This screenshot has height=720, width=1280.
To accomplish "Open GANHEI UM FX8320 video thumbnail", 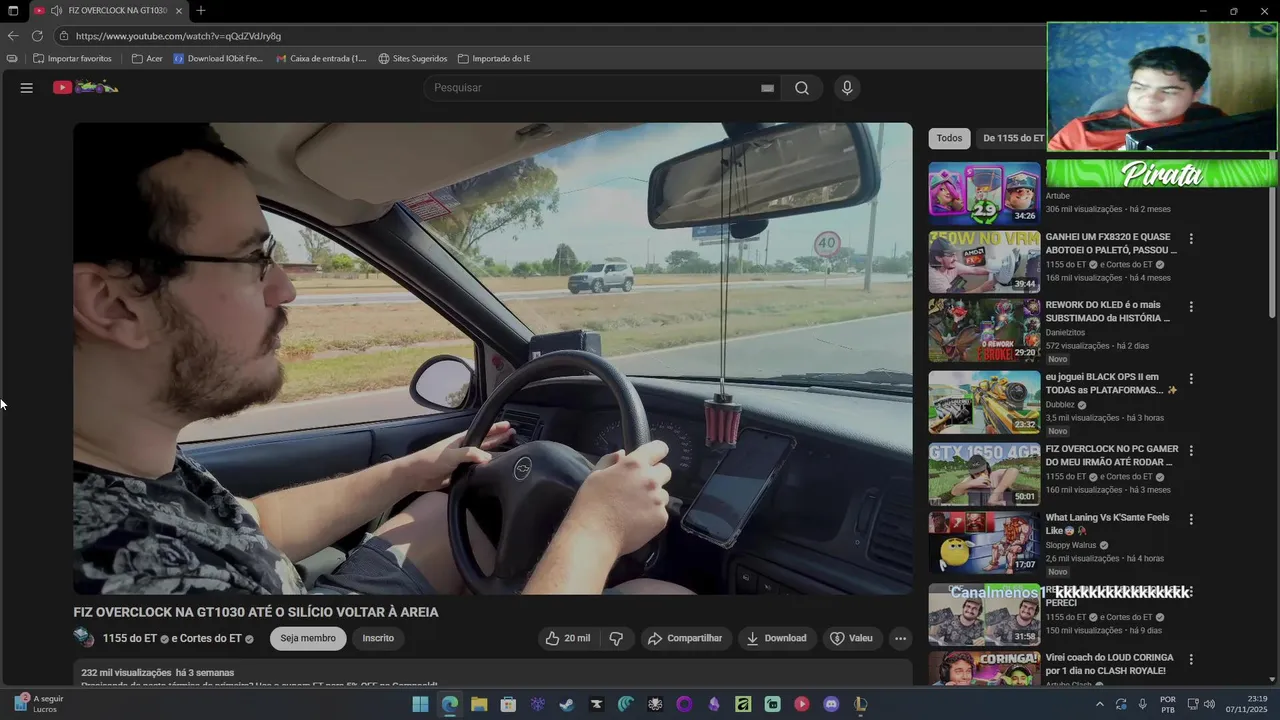I will [984, 262].
